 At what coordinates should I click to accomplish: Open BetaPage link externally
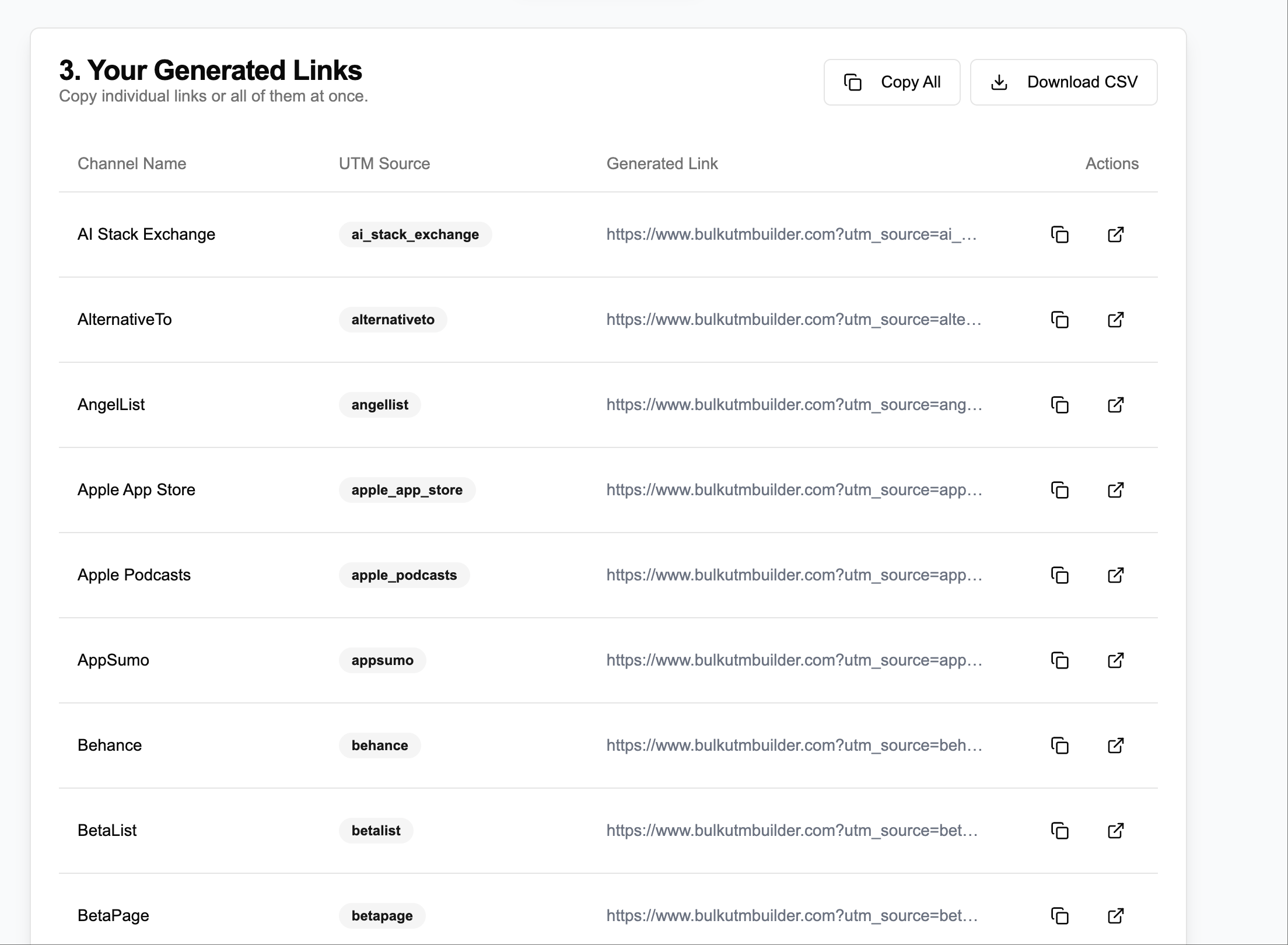pyautogui.click(x=1115, y=916)
